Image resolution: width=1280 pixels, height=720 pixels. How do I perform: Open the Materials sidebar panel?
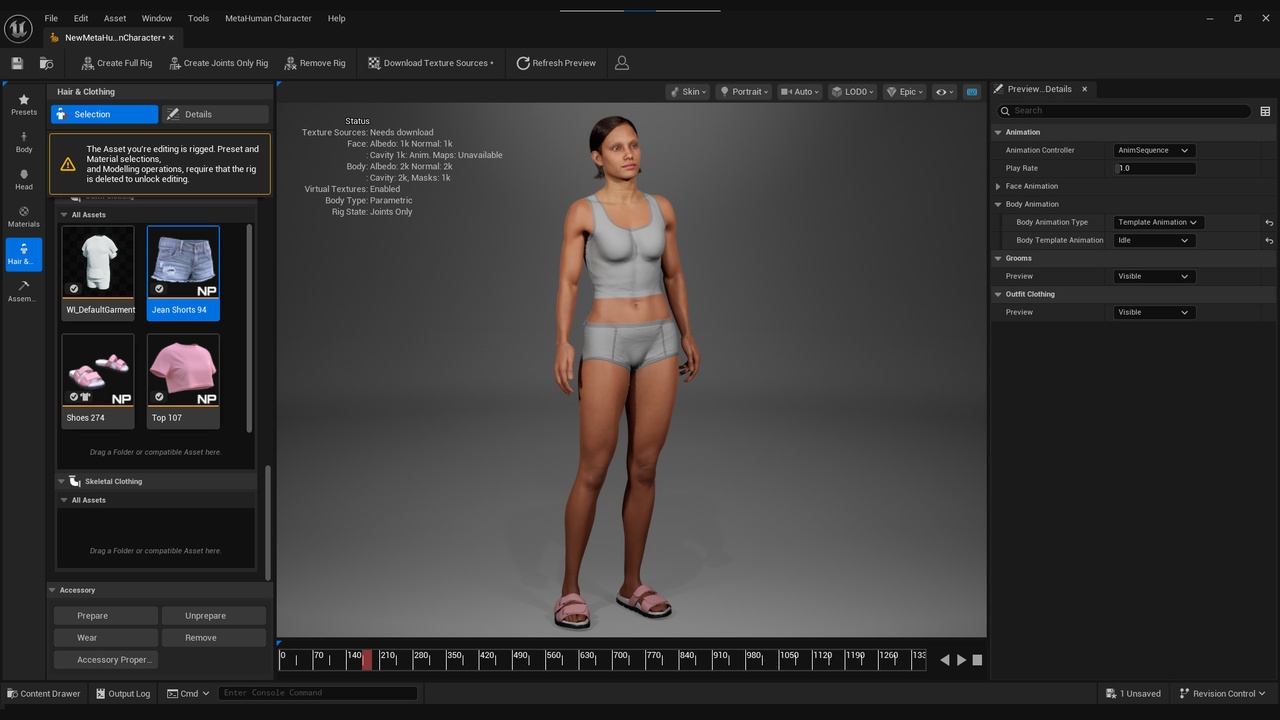coord(24,216)
